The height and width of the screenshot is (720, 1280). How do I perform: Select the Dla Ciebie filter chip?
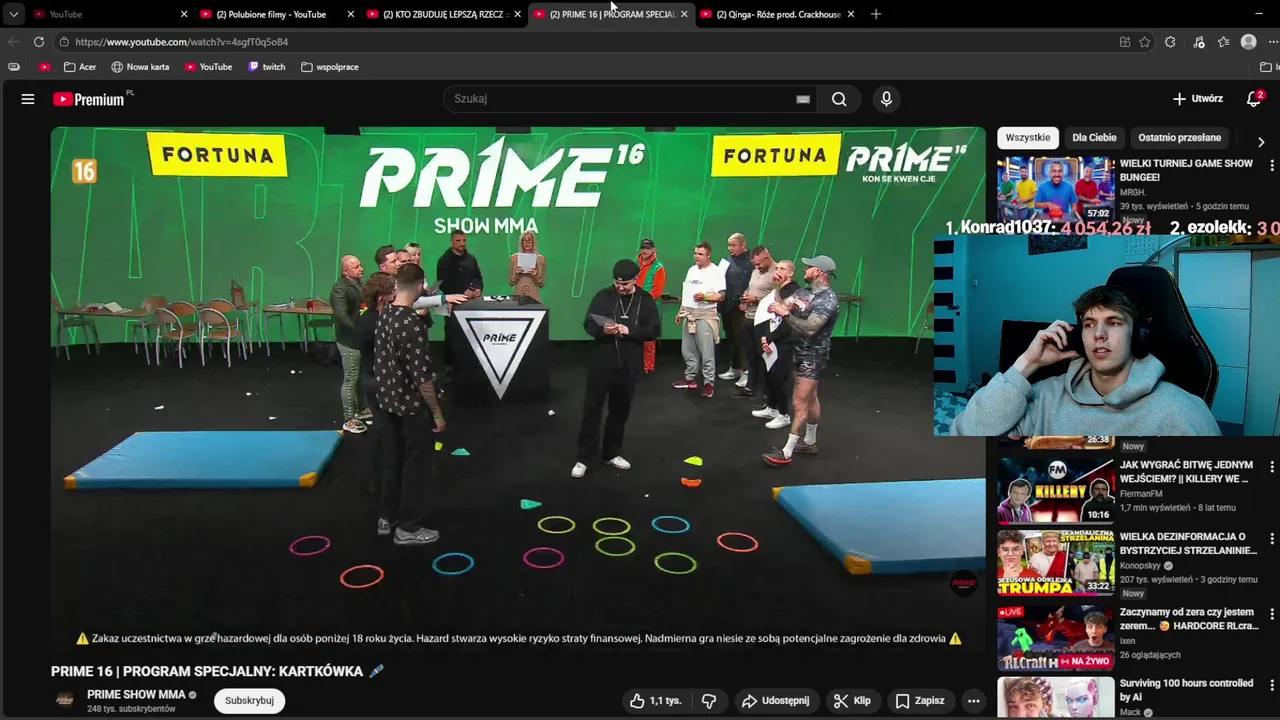(x=1094, y=138)
